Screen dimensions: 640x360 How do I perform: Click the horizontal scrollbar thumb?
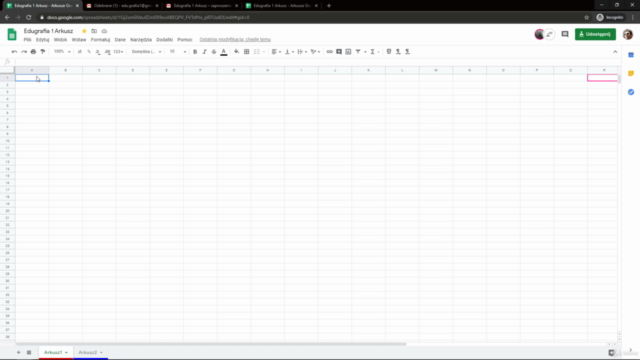point(211,344)
